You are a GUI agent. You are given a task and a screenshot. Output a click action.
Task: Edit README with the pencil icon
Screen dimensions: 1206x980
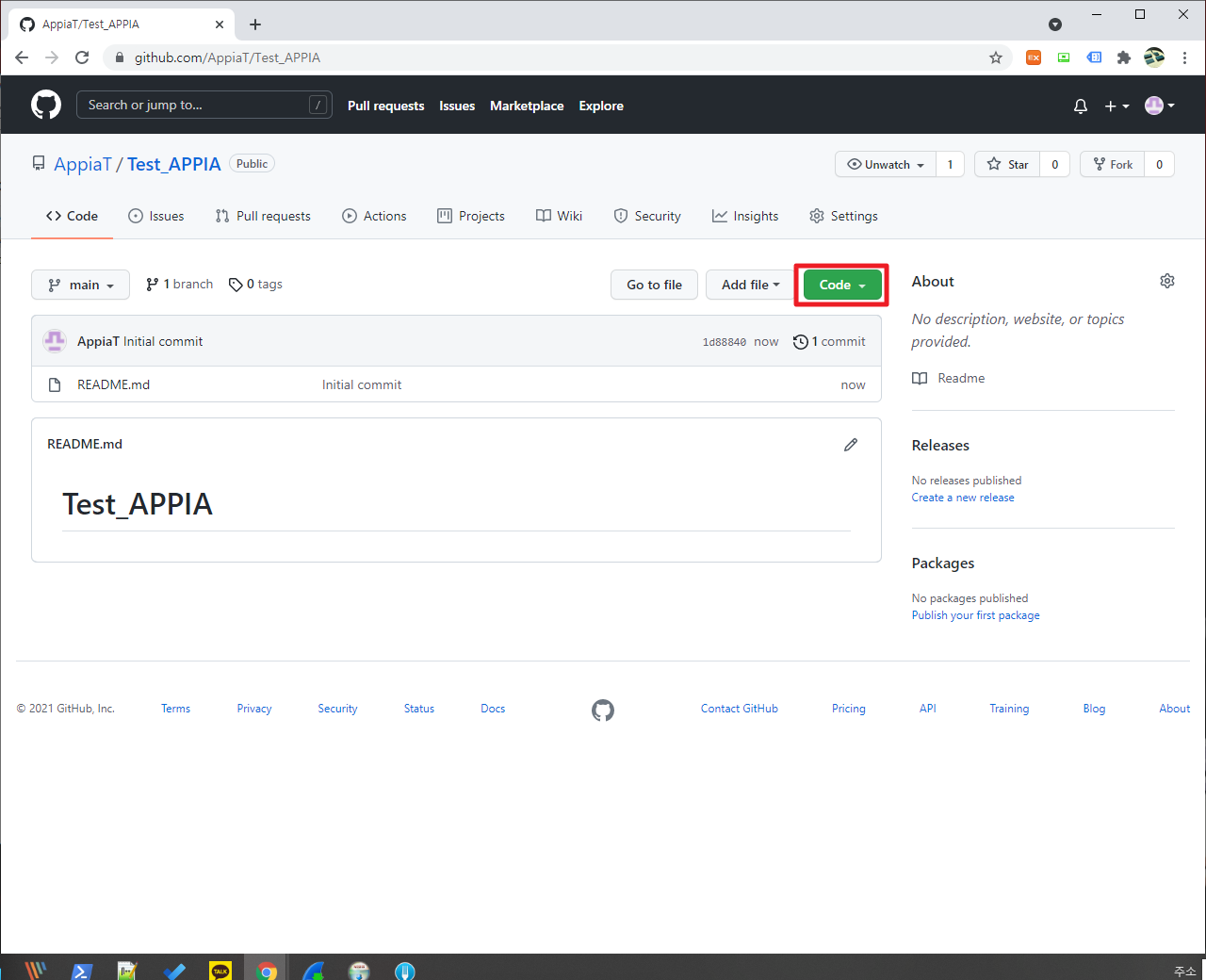coord(851,444)
